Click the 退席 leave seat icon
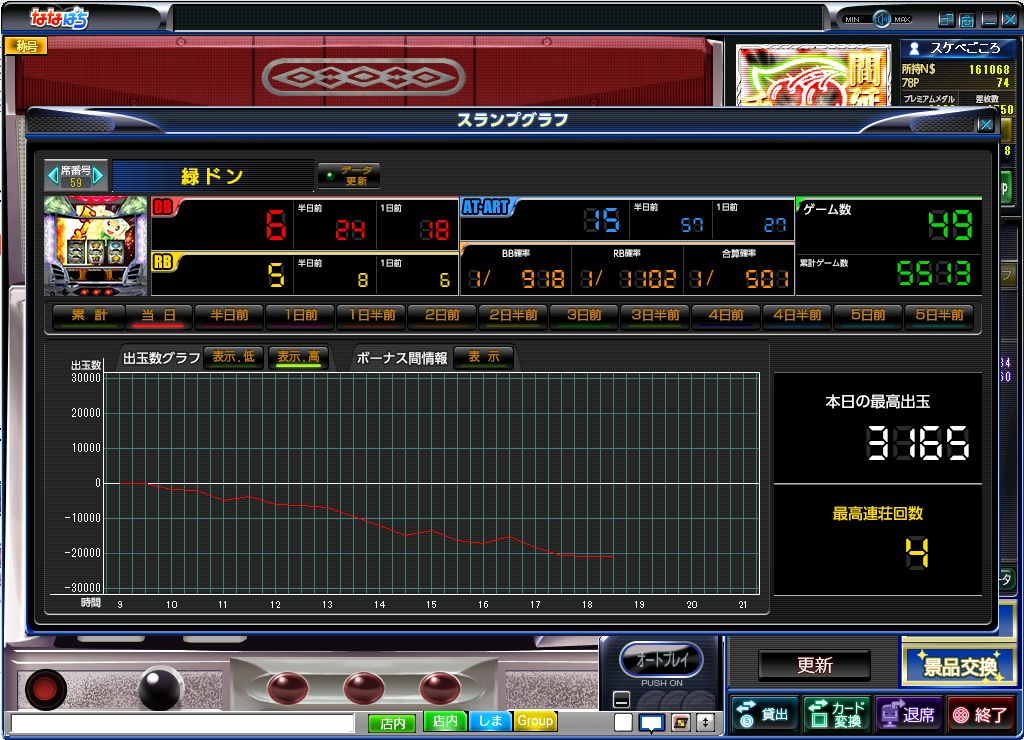Image resolution: width=1024 pixels, height=740 pixels. point(907,714)
